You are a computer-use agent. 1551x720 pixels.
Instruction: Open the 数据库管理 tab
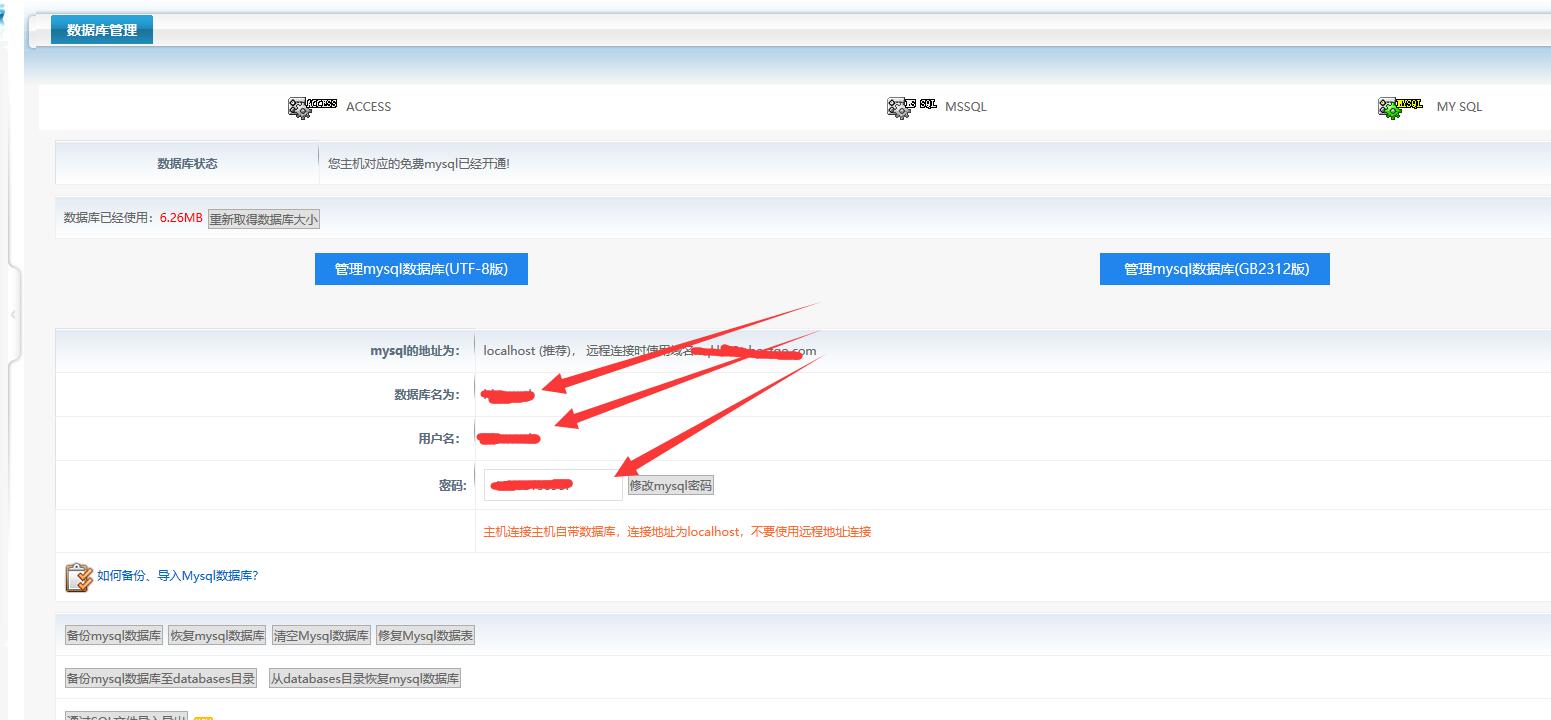pyautogui.click(x=102, y=30)
